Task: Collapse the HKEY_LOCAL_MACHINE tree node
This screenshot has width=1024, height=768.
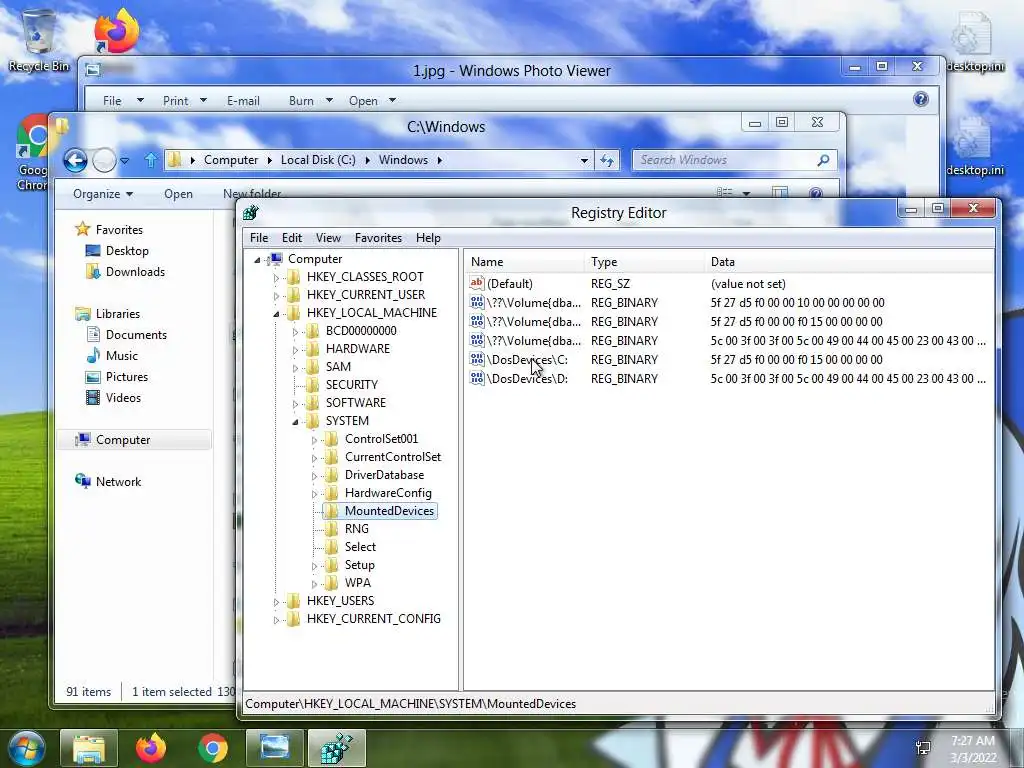Action: [276, 313]
